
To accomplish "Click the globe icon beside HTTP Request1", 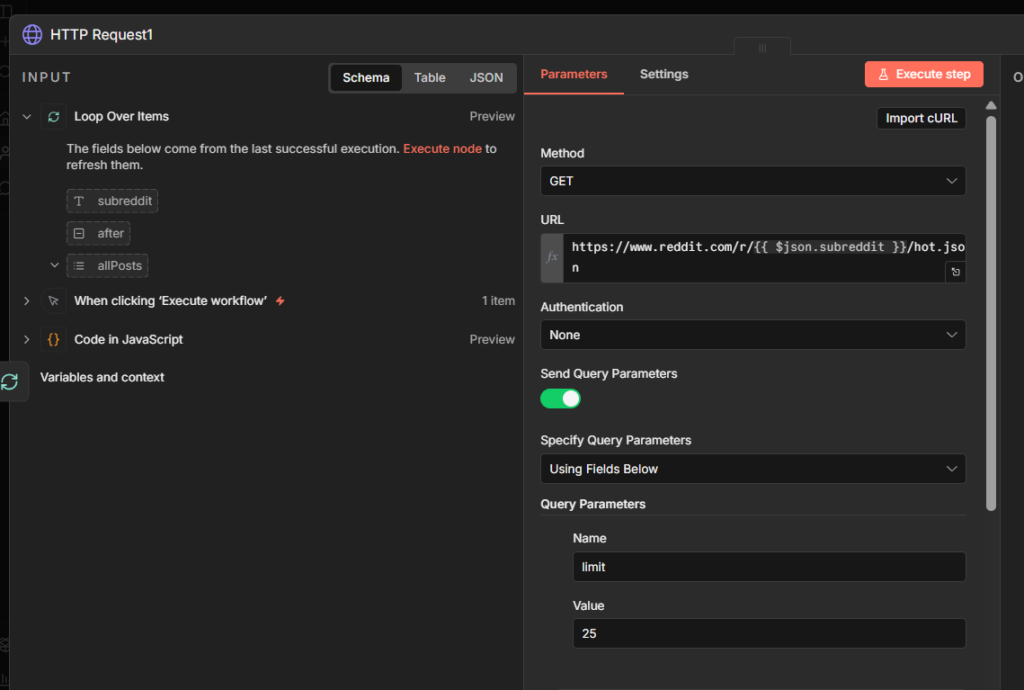I will coord(31,34).
